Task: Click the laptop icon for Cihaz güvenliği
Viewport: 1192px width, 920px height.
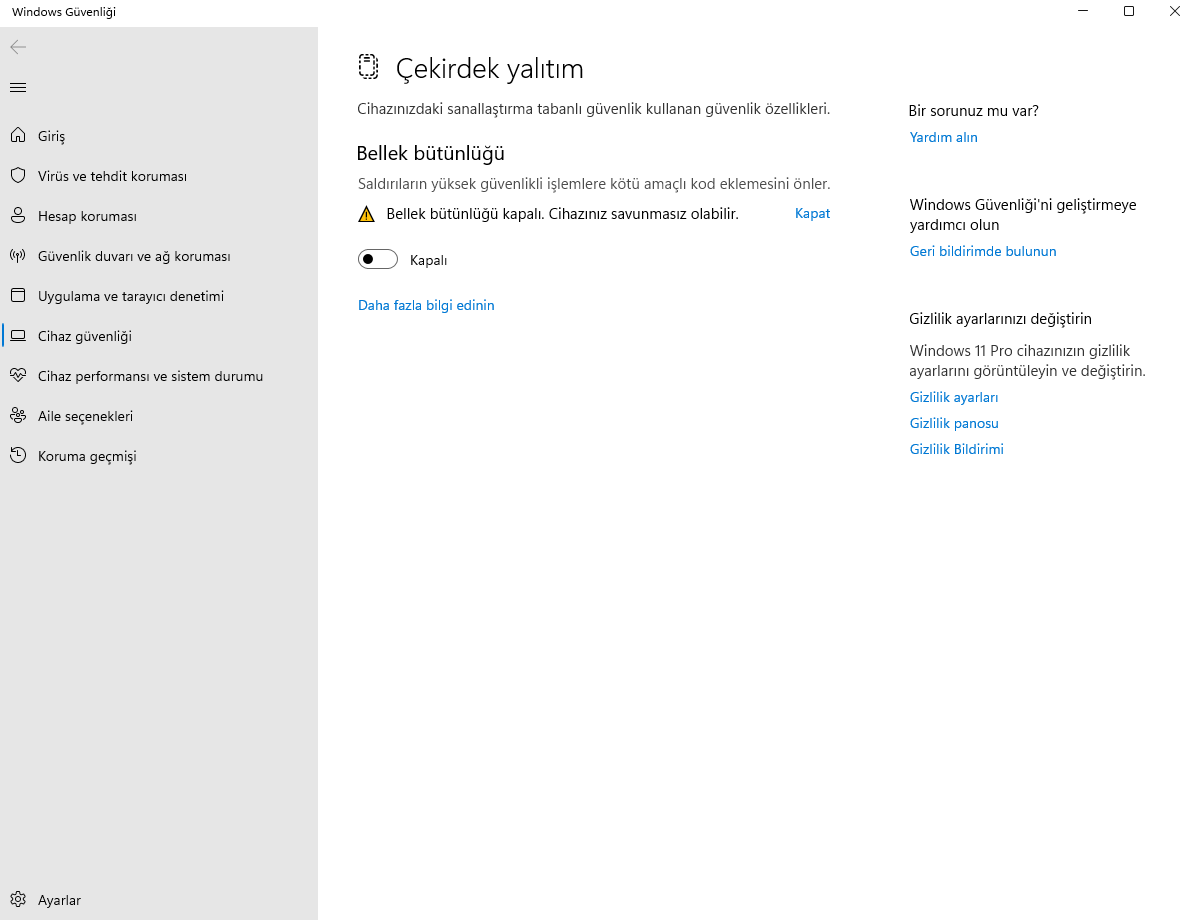Action: coord(18,336)
